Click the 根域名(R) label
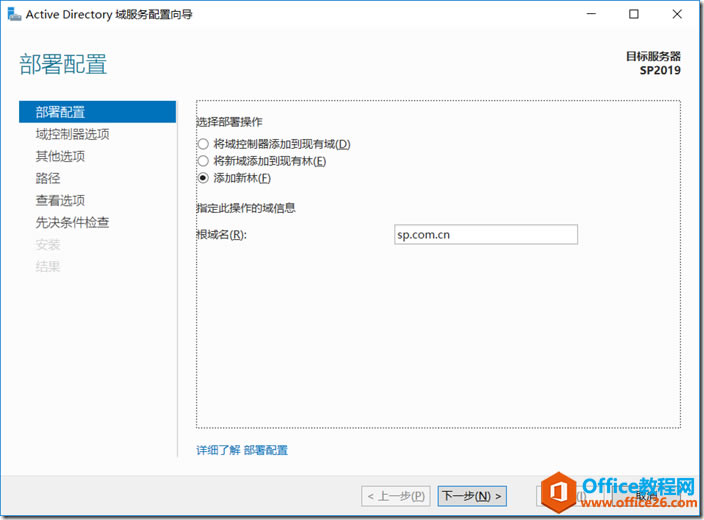The height and width of the screenshot is (520, 704). coord(222,234)
